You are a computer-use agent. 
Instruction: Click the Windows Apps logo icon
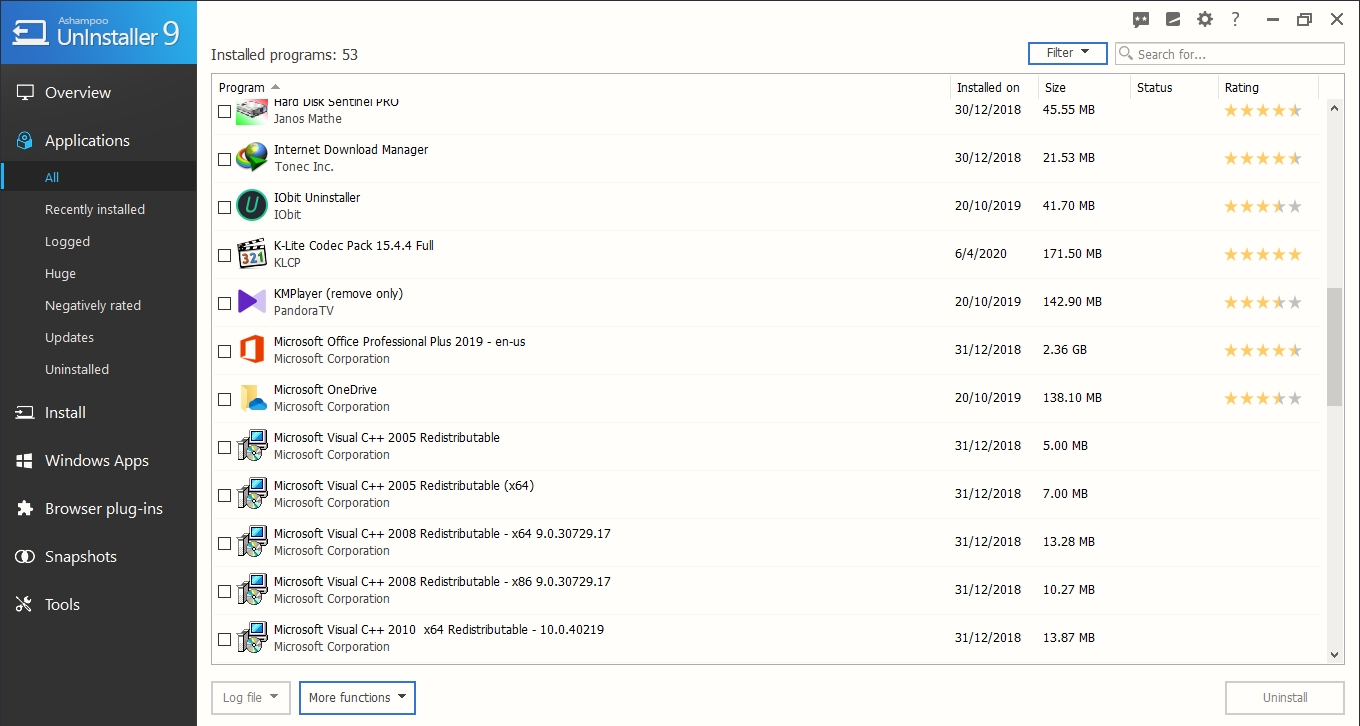pos(24,460)
